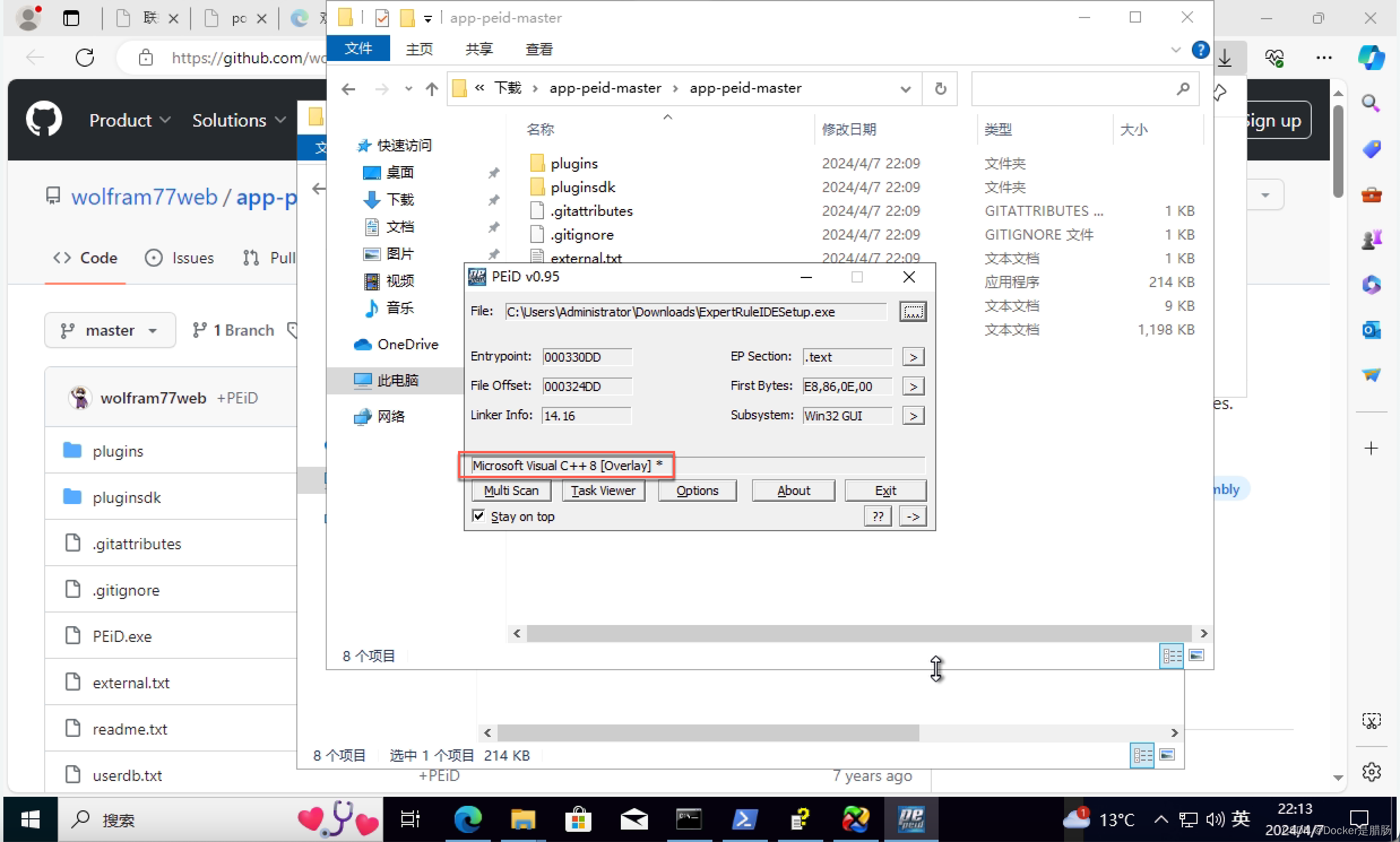Switch Explorer to details view icon

click(1170, 656)
